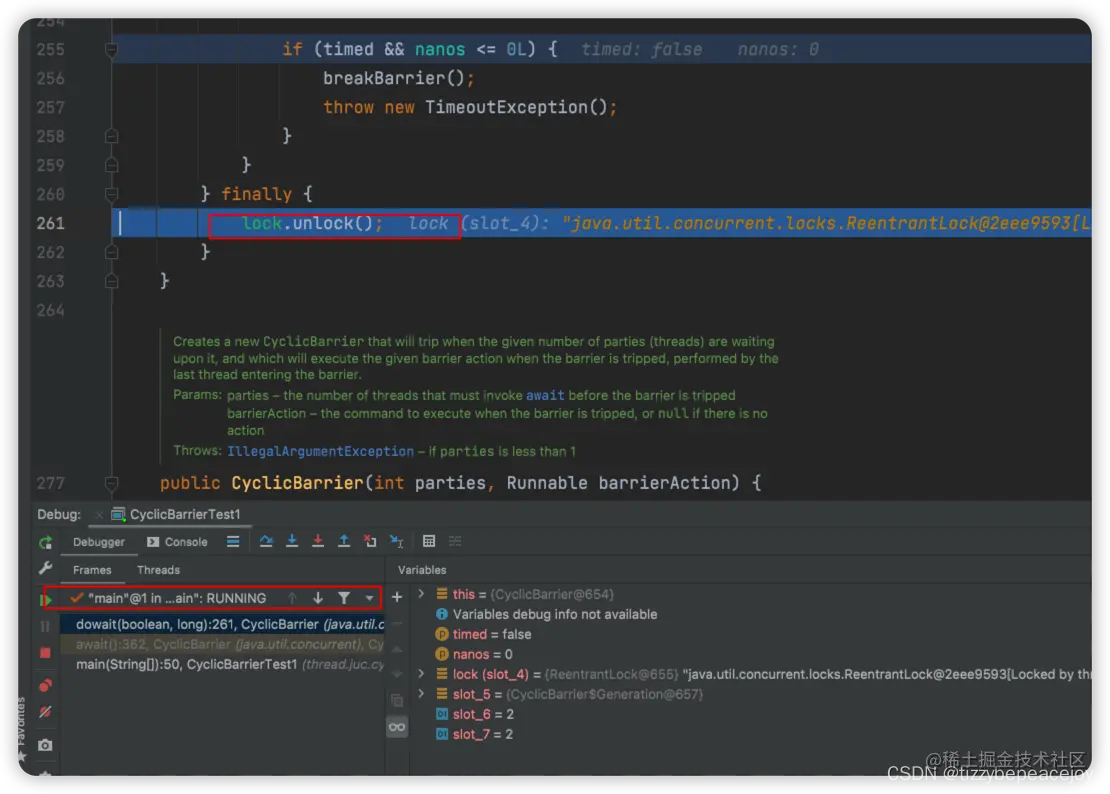Mute breakpoints icon
This screenshot has width=1110, height=794.
pos(46,712)
